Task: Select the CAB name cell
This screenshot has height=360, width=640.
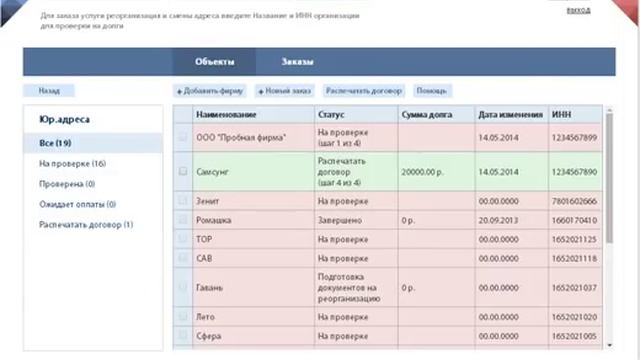Action: 253,258
